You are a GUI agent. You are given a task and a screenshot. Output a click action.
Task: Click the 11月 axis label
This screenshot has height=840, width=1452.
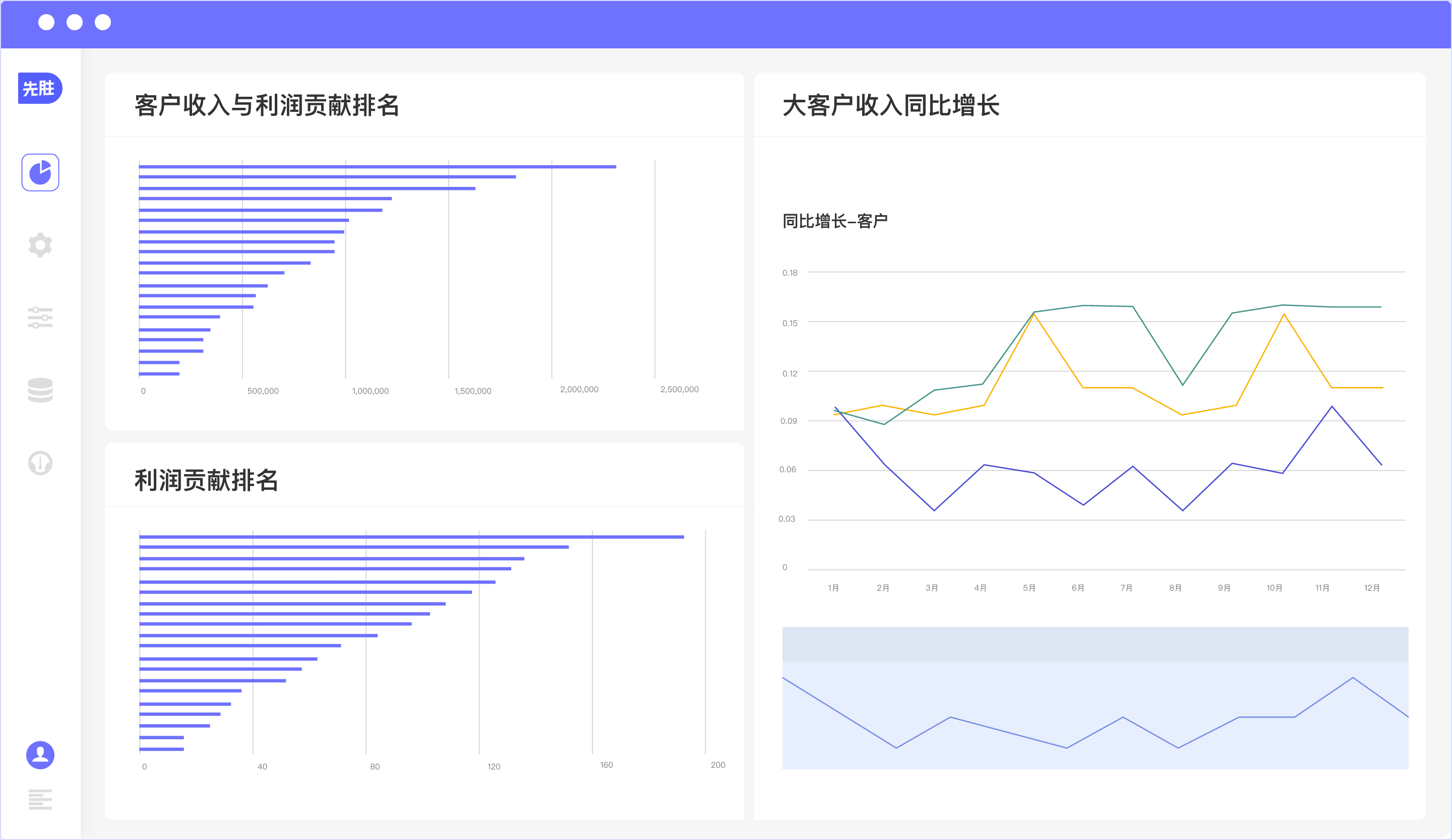[x=1322, y=588]
